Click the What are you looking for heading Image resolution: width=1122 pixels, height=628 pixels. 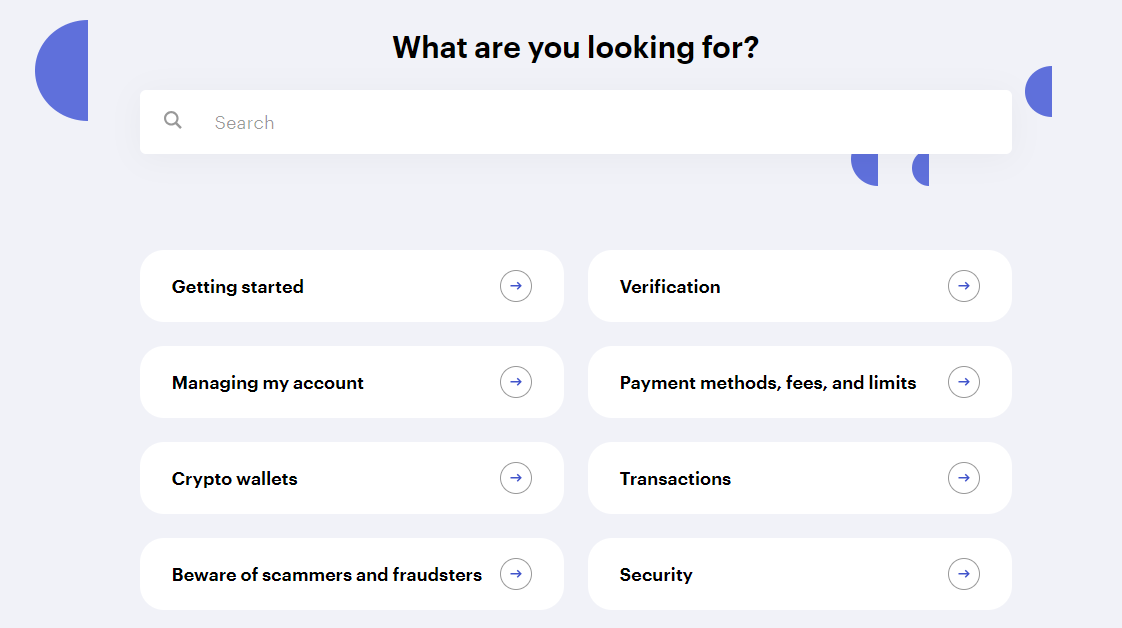pyautogui.click(x=575, y=48)
